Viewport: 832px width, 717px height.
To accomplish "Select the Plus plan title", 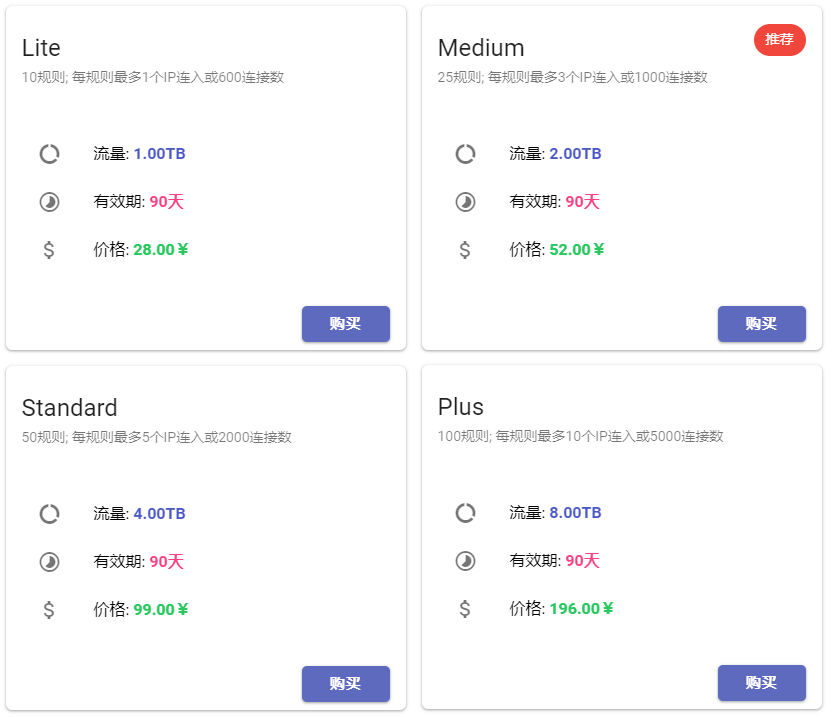I will 461,408.
